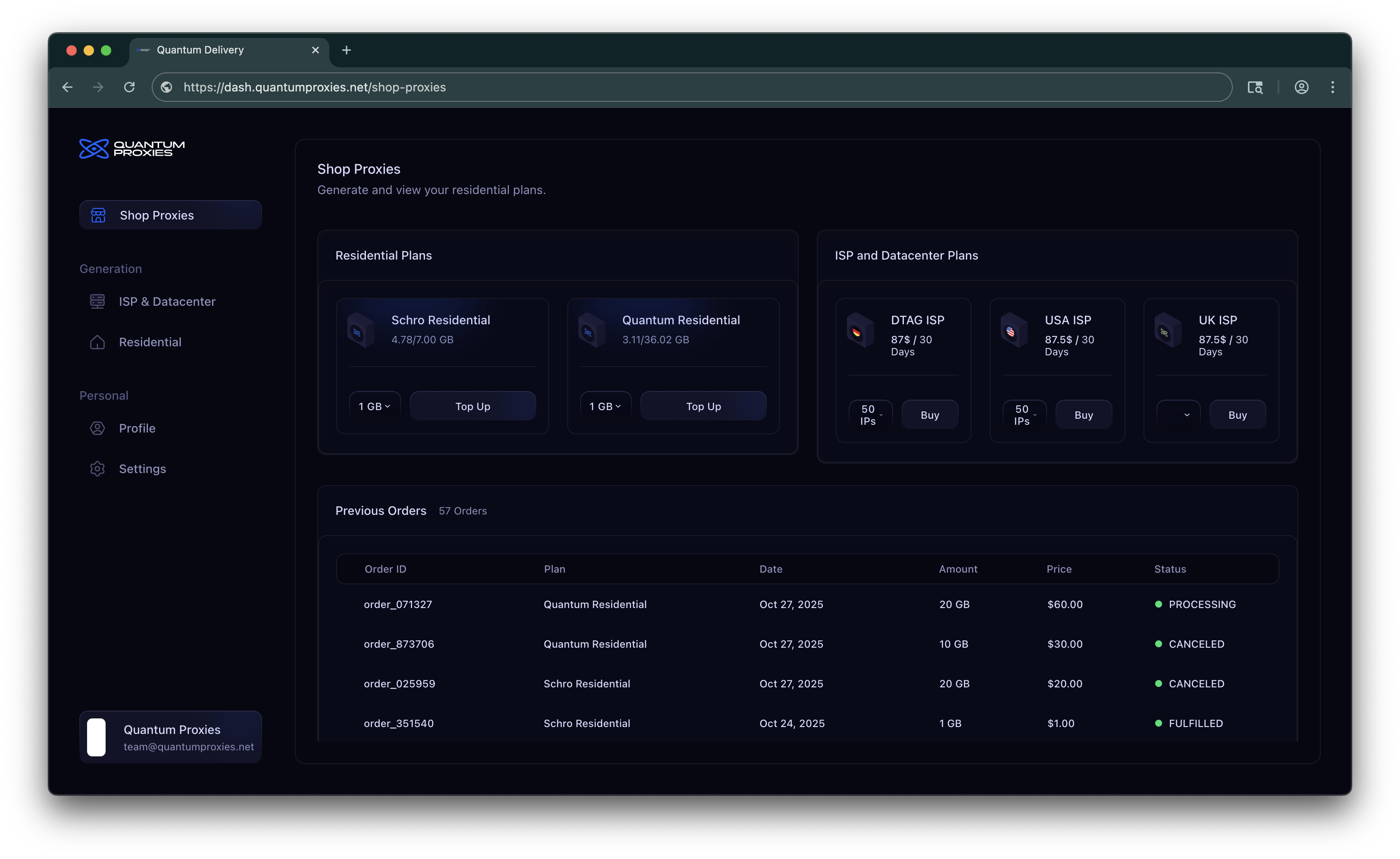Open Quantum Residential 1 GB dropdown
The width and height of the screenshot is (1400, 859).
coord(605,406)
